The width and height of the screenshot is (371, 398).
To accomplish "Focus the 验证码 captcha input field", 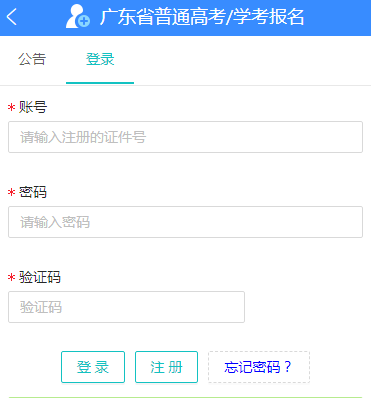I will point(126,307).
